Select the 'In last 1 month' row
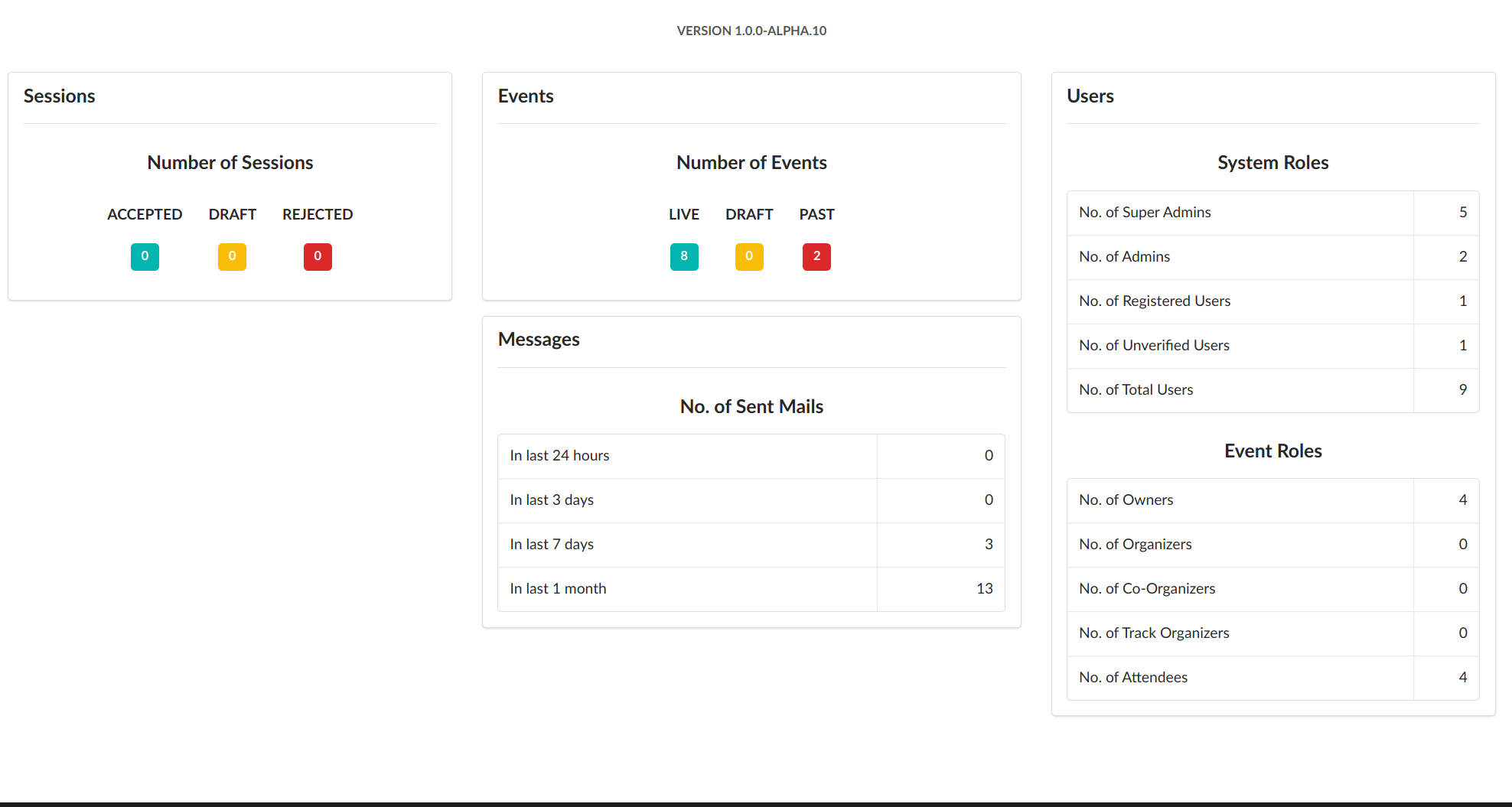The width and height of the screenshot is (1512, 807). tap(751, 589)
